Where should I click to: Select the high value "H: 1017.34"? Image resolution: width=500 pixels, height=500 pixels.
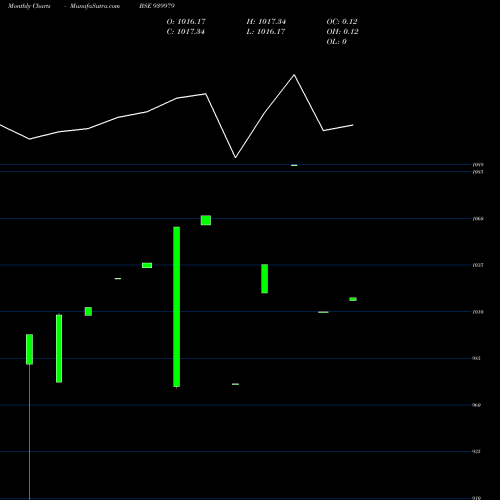click(x=266, y=22)
